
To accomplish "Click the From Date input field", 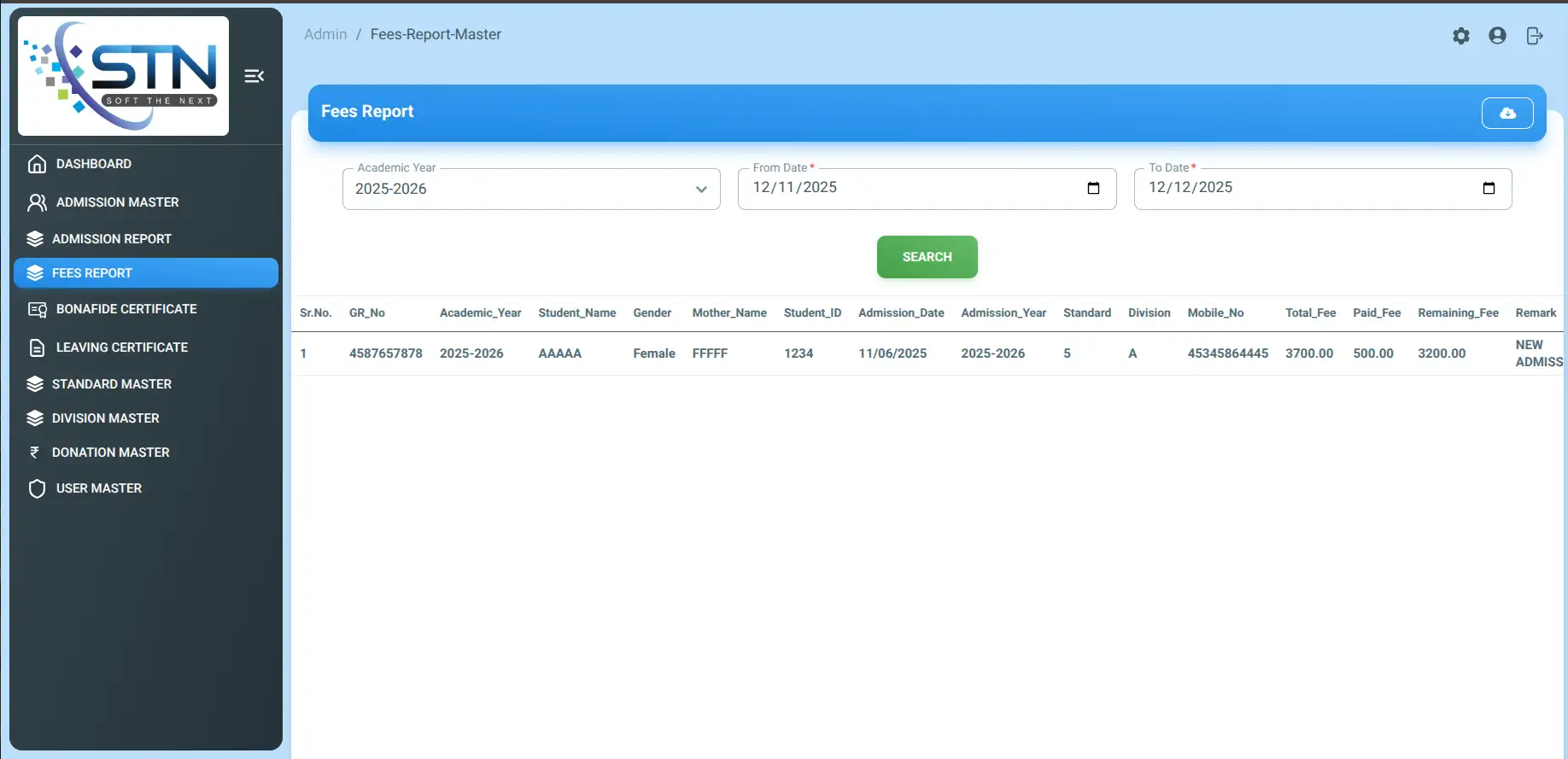I will point(905,188).
